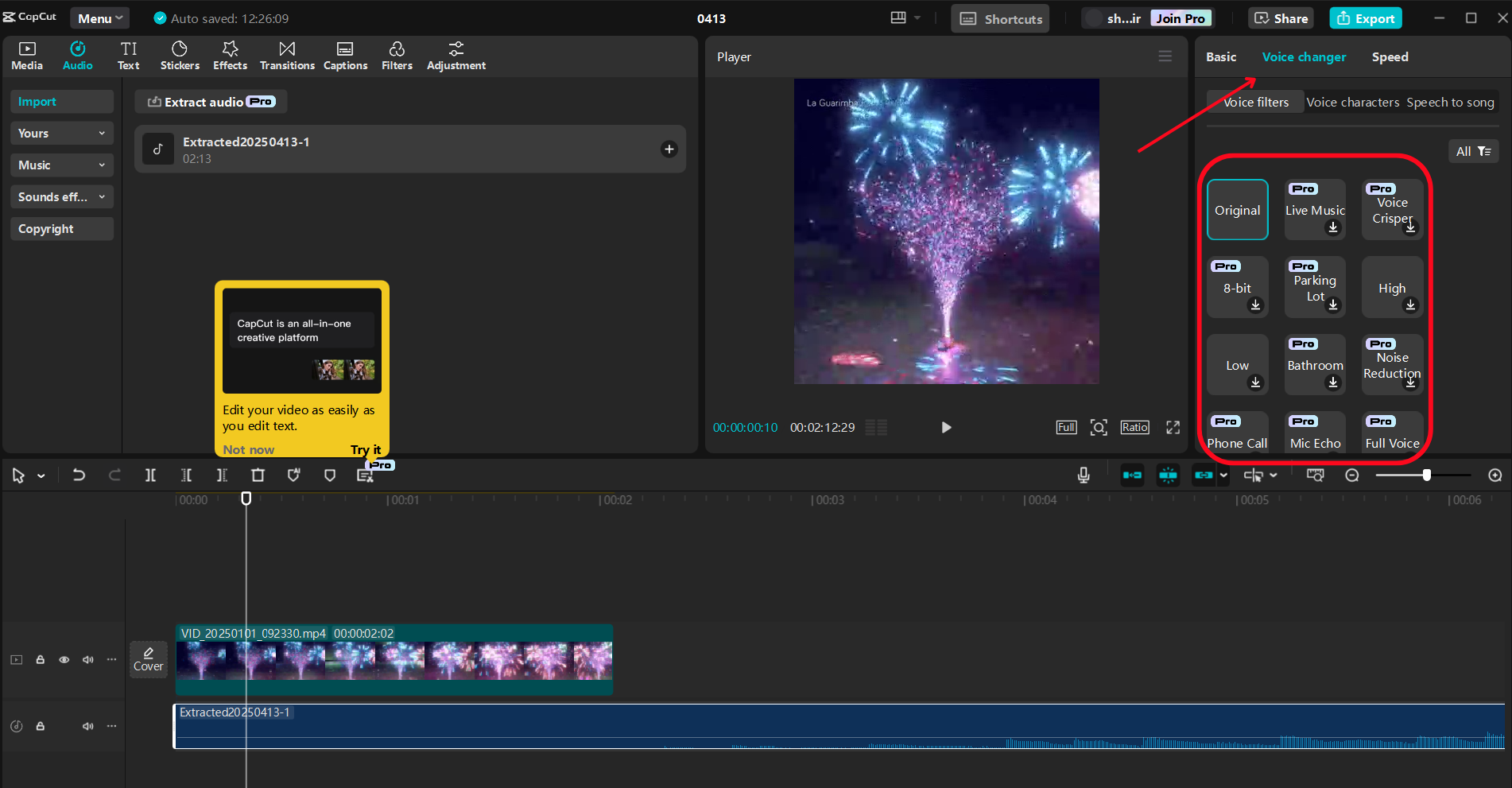Open the Media panel
Viewport: 1512px width, 788px height.
[27, 56]
